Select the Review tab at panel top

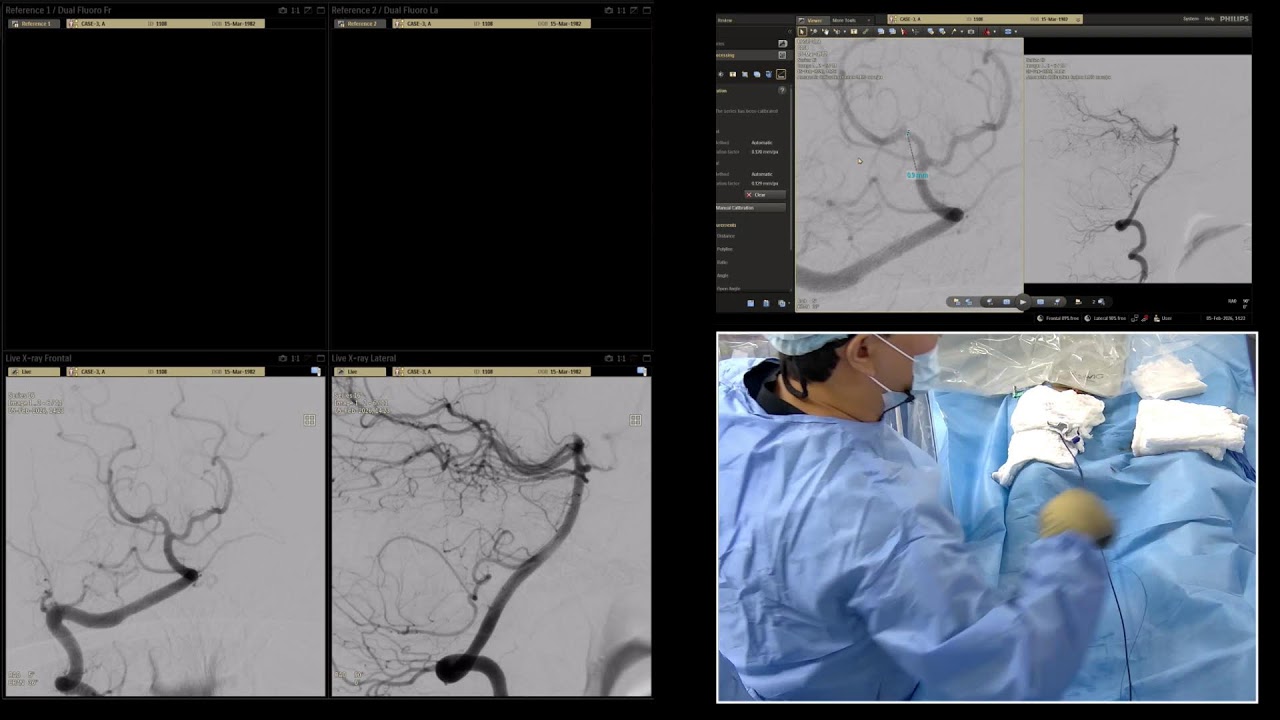725,20
